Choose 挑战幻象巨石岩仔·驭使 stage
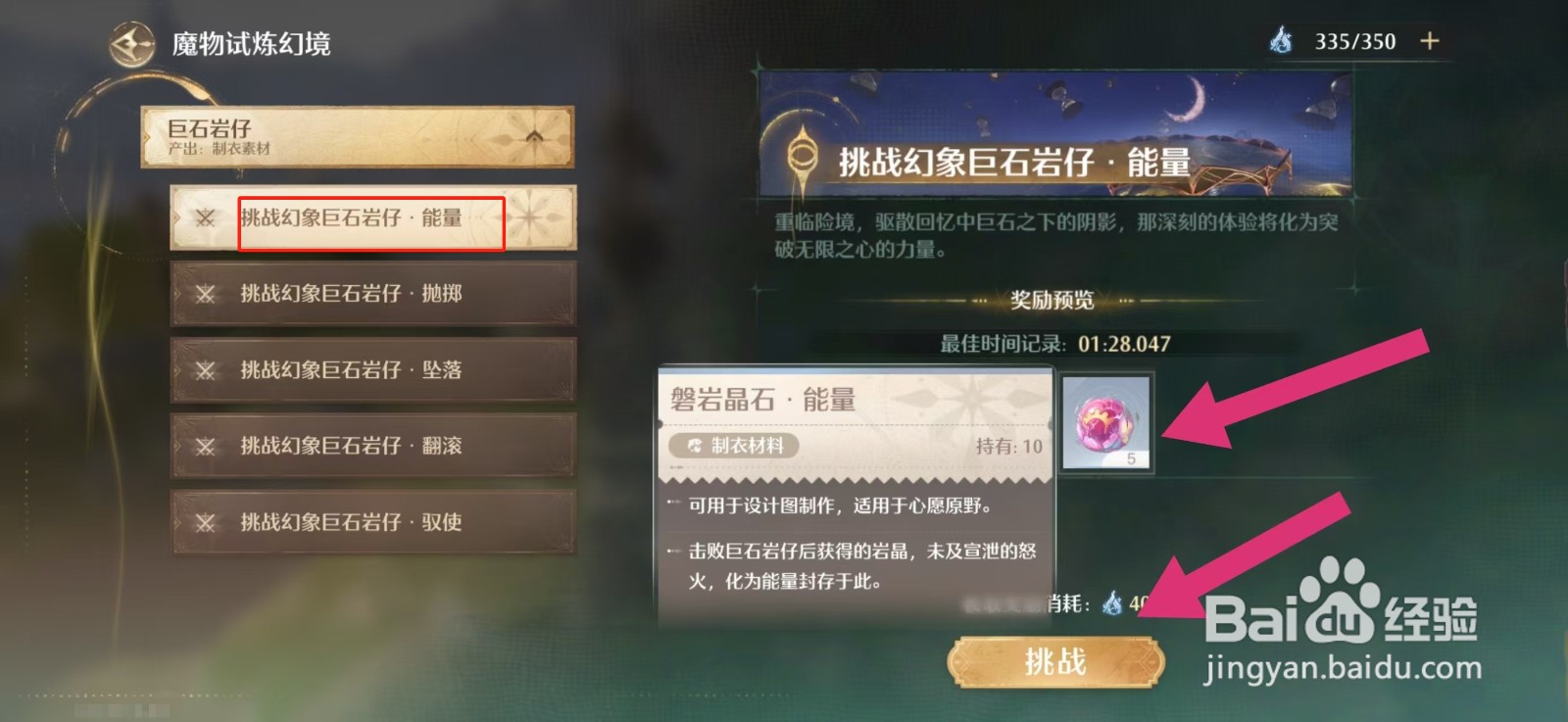This screenshot has width=1568, height=722. coord(373,522)
